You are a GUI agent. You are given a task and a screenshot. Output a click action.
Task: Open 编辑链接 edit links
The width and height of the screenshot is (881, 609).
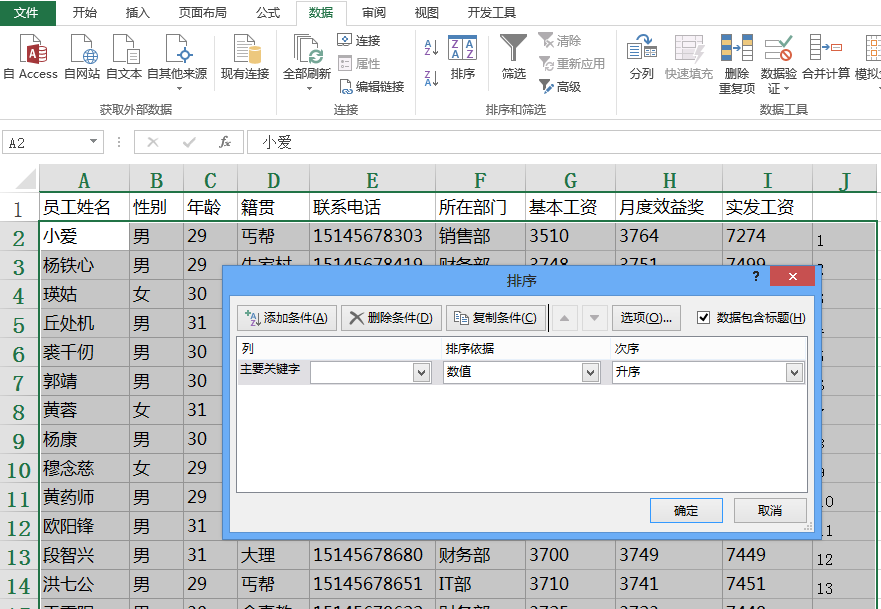pos(372,87)
